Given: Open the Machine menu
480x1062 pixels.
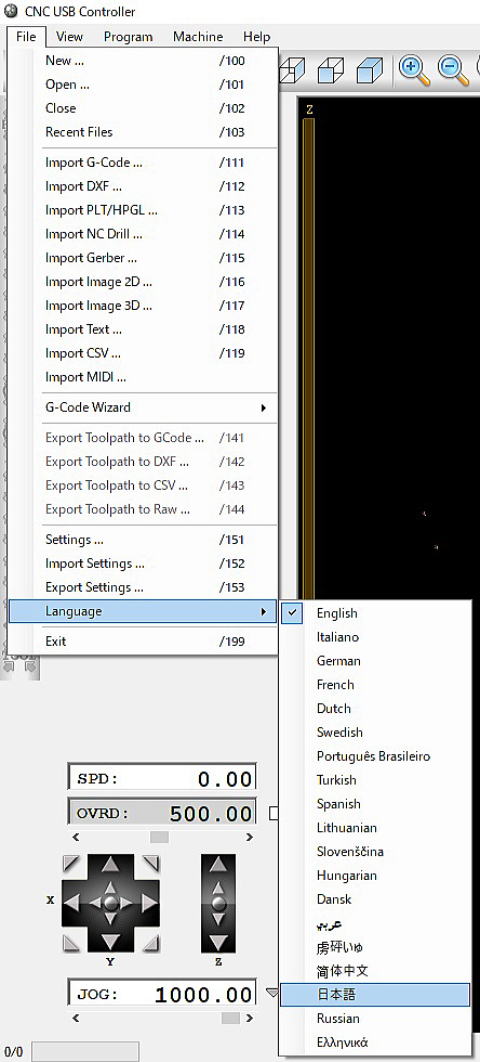Looking at the screenshot, I should coord(198,37).
